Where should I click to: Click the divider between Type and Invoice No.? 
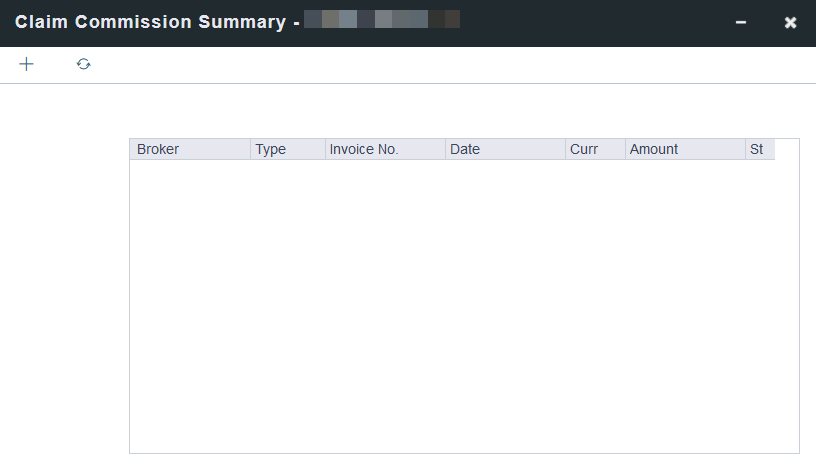[x=325, y=149]
